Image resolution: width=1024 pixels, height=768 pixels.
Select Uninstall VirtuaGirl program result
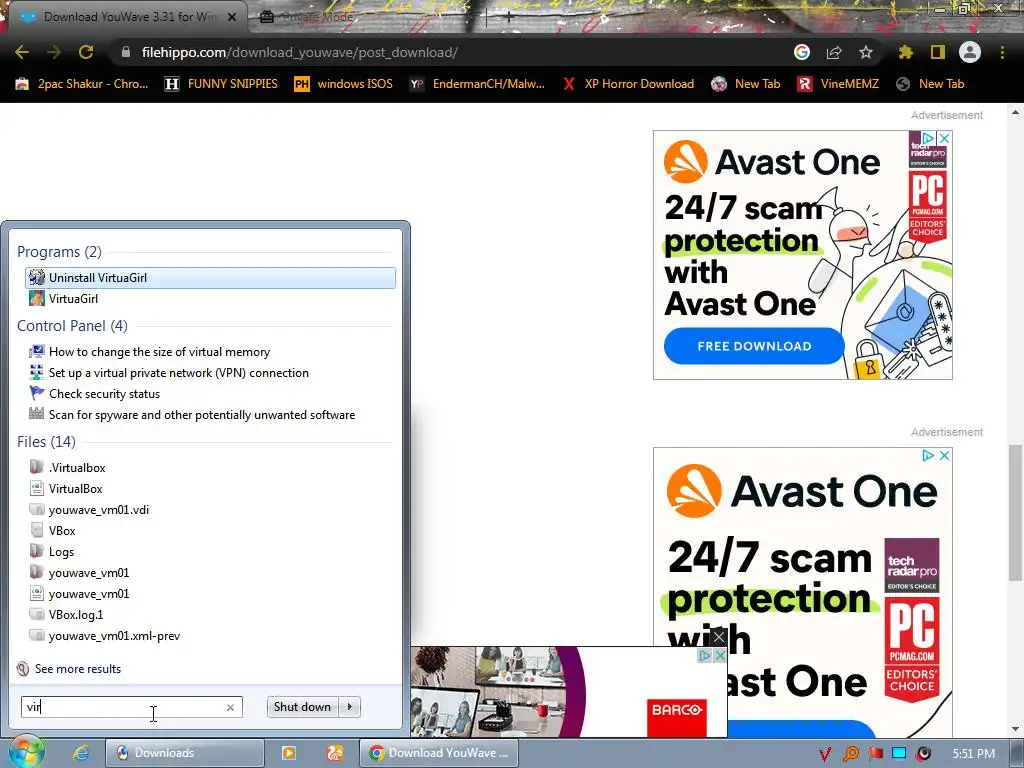coord(210,278)
